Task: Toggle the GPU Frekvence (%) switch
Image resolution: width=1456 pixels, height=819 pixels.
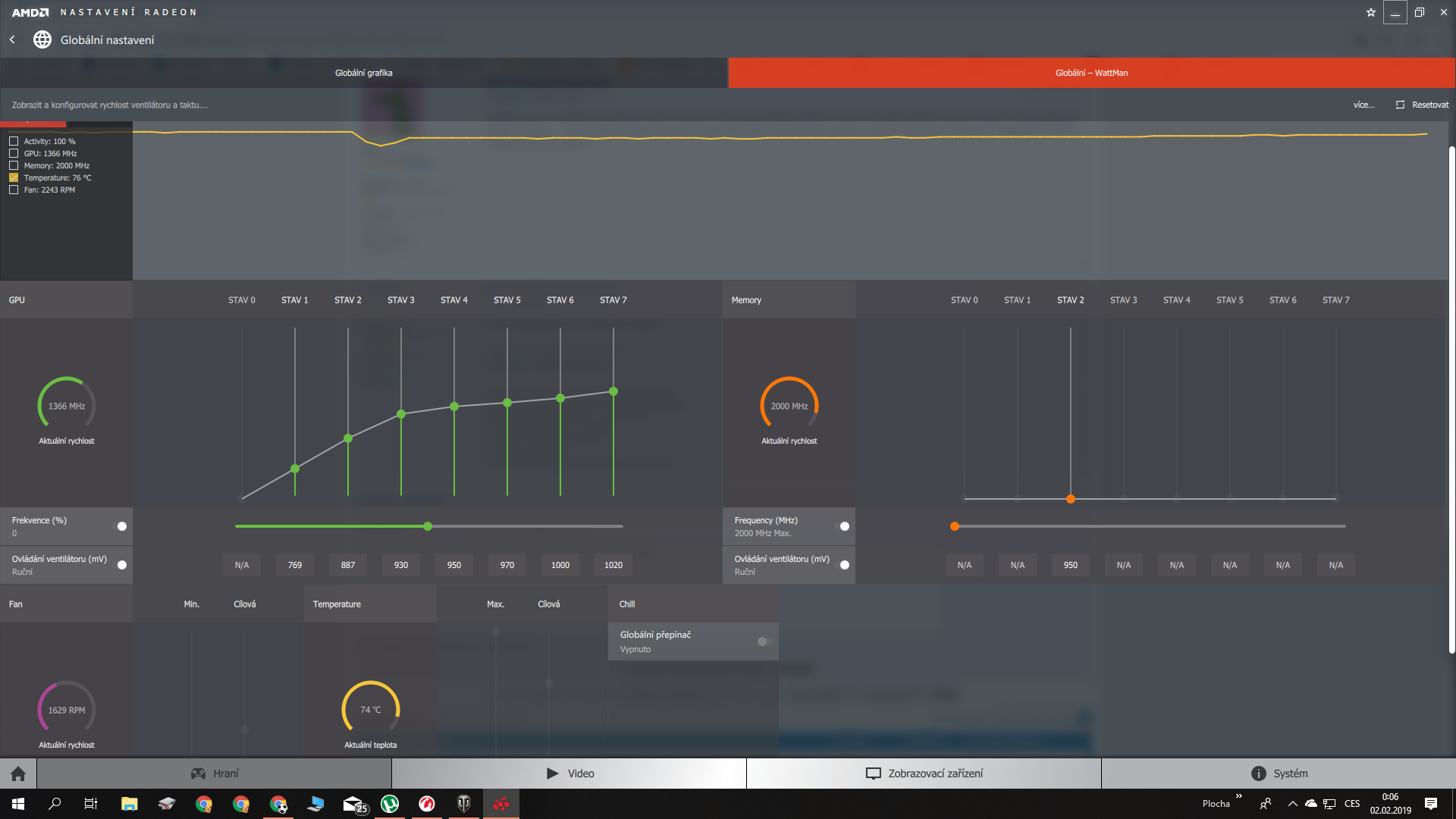Action: point(121,526)
